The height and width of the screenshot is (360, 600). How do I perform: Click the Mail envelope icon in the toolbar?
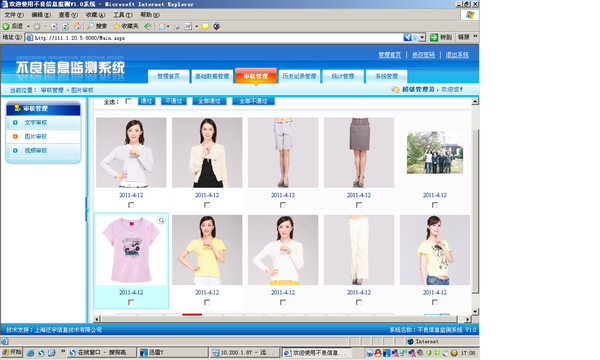(x=162, y=26)
